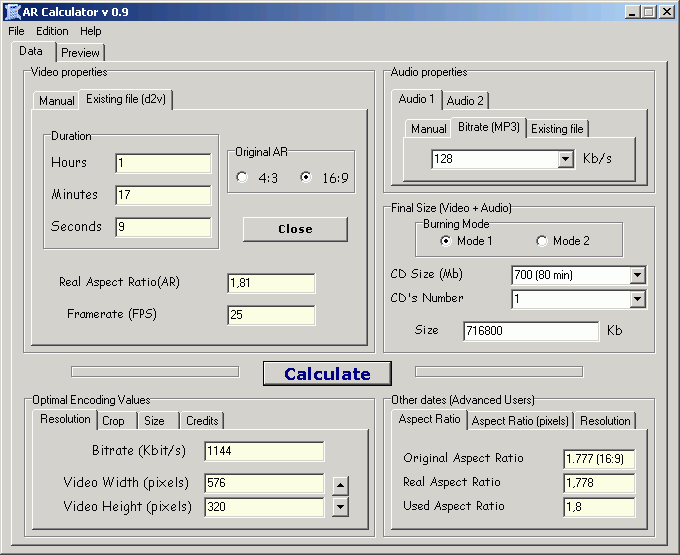Screen dimensions: 680x555
Task: Switch to the Audio 1 tab
Action: (416, 99)
